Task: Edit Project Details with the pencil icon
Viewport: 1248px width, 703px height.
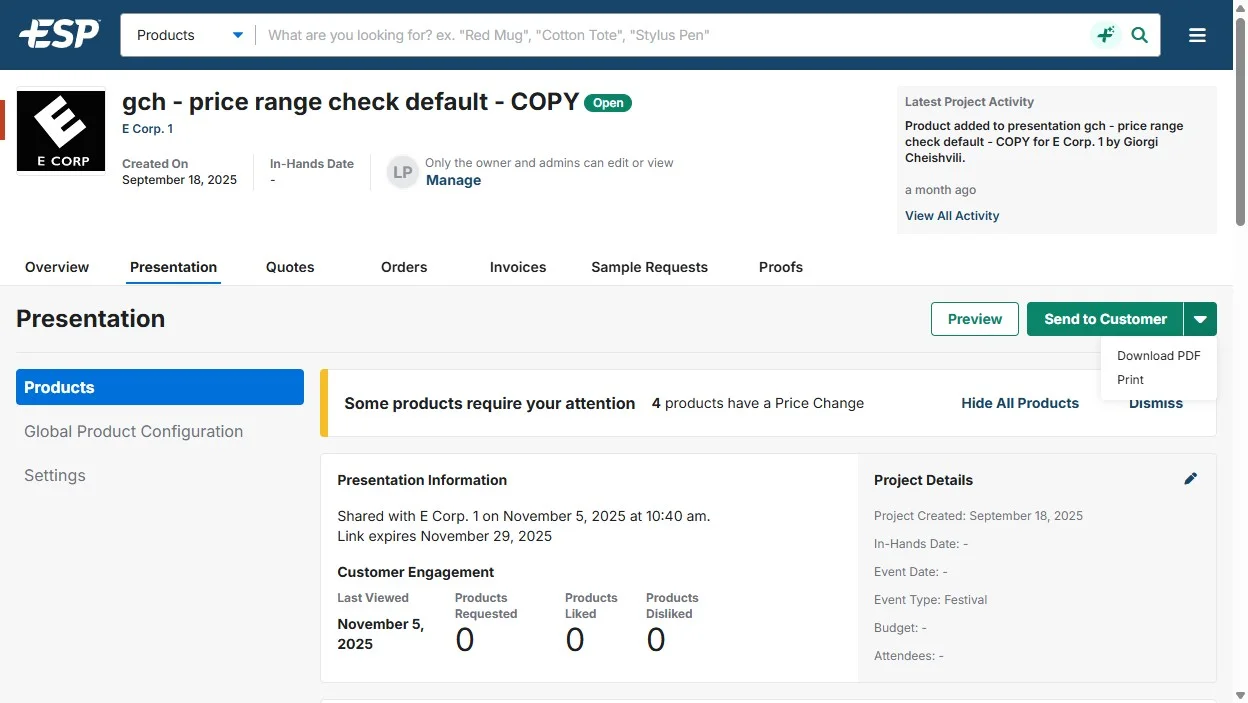Action: 1190,479
